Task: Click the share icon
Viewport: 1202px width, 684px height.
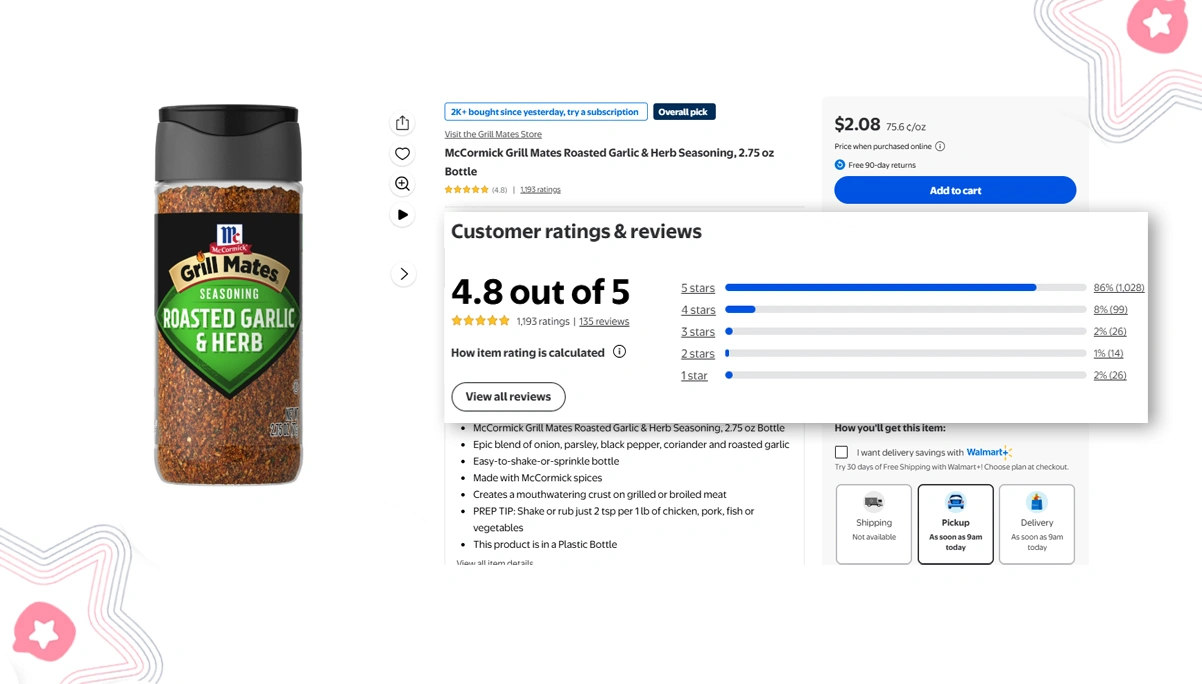Action: (x=402, y=122)
